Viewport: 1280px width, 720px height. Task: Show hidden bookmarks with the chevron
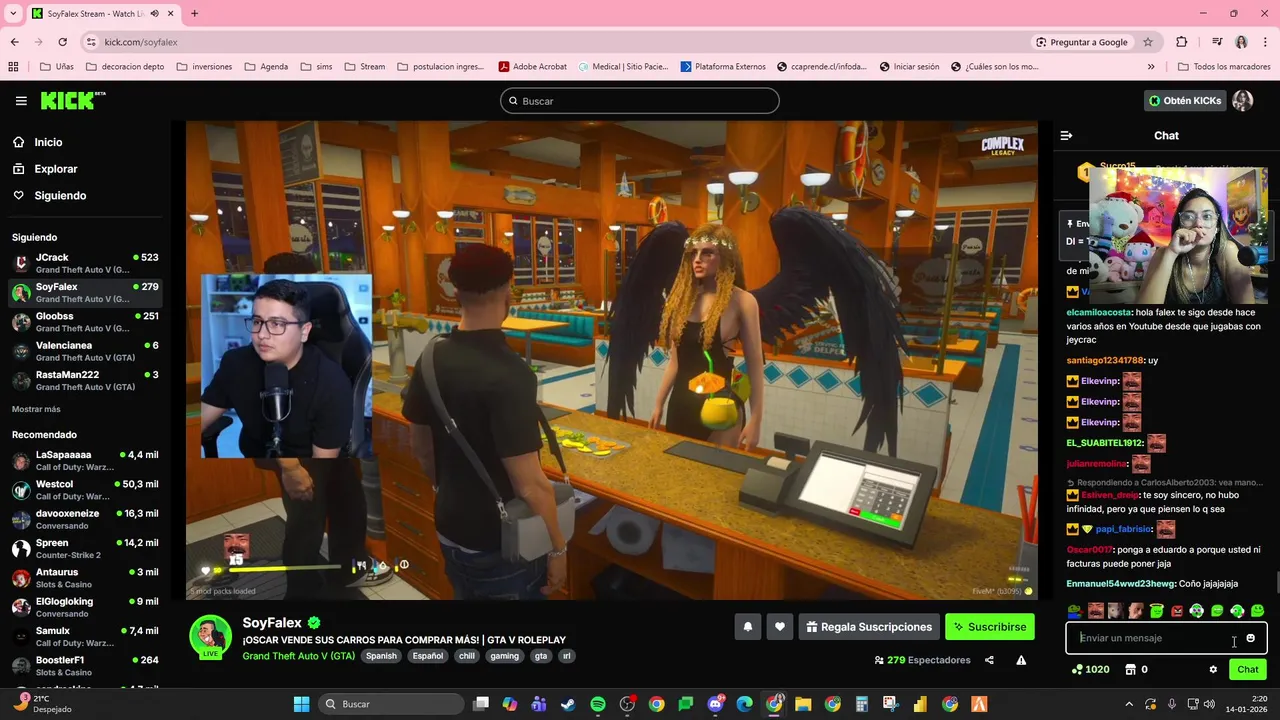(x=1151, y=67)
